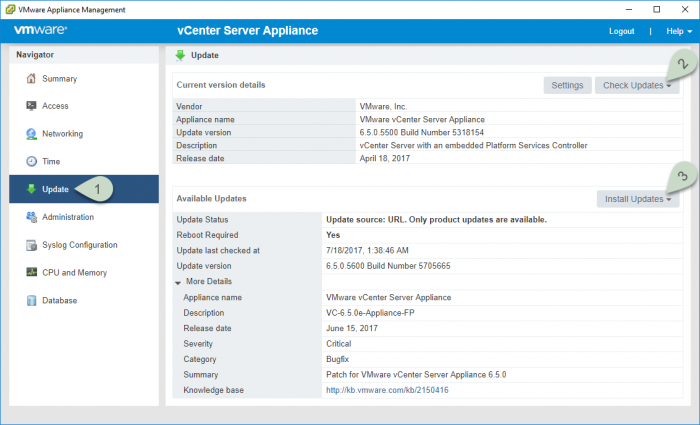Click the Administration users icon
Screen dimensions: 700x425
click(31, 217)
